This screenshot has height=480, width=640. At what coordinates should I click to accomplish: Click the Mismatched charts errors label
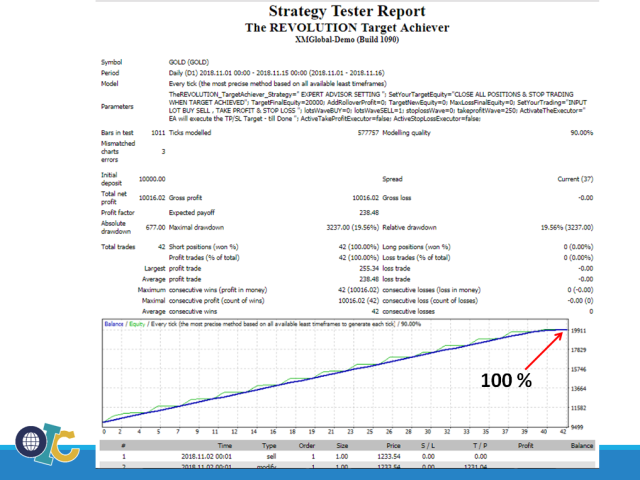118,151
